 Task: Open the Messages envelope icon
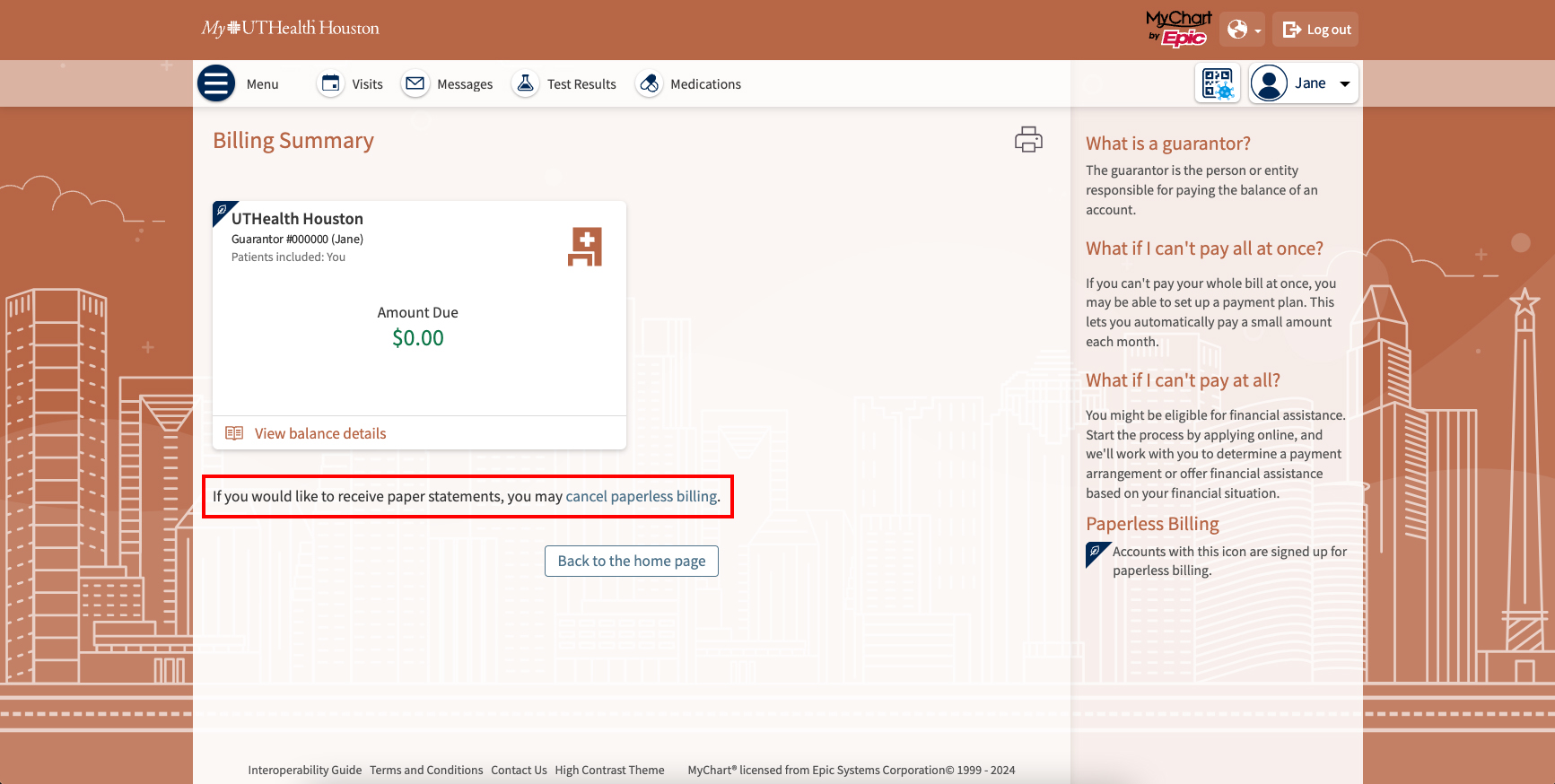(415, 83)
